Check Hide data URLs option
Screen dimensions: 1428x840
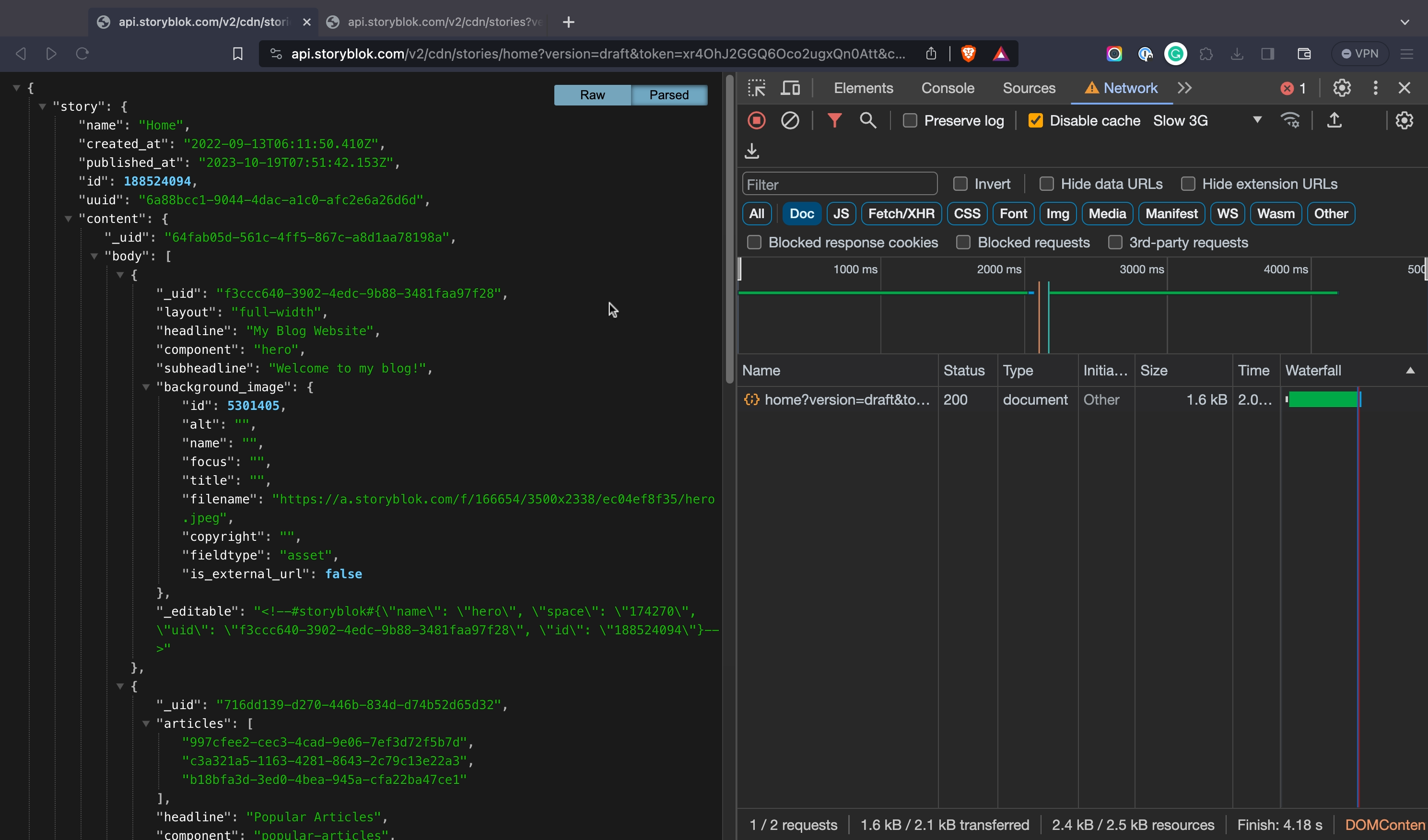1047,184
